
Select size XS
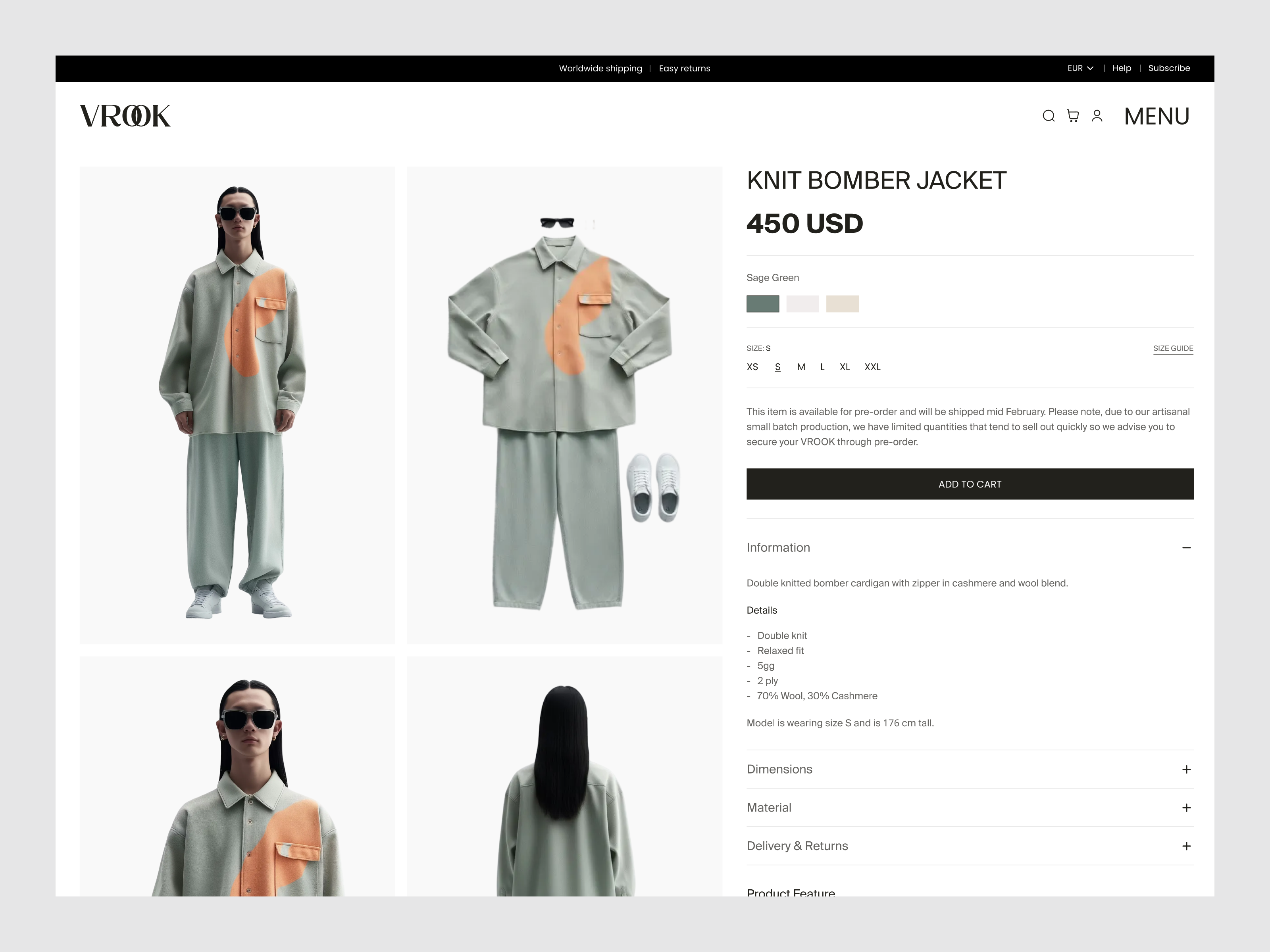click(x=752, y=367)
